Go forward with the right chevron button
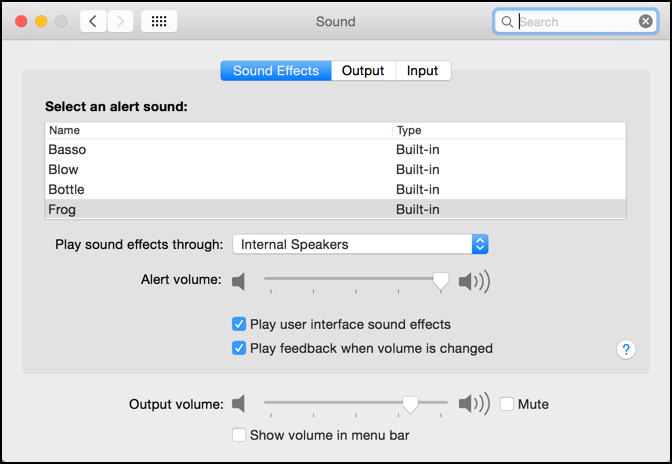672x464 pixels. coord(120,21)
